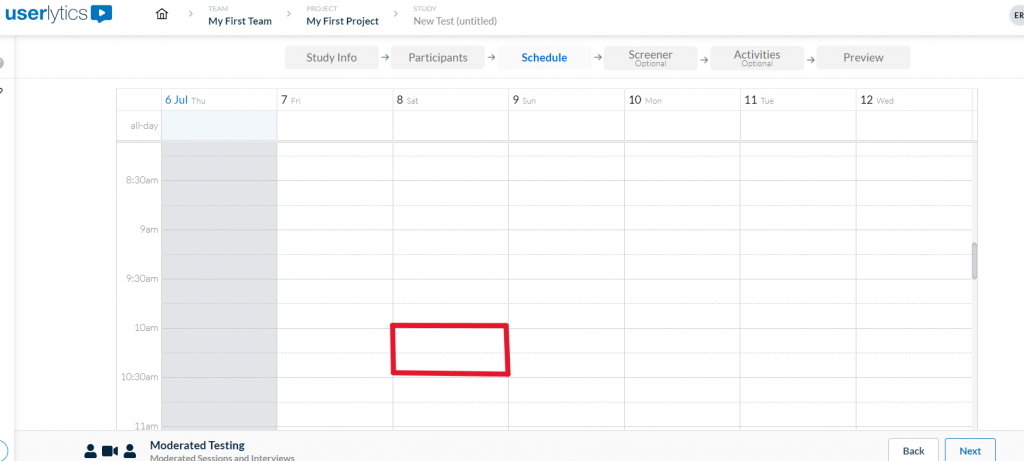
Task: Open the user avatar at top right
Action: (1017, 15)
